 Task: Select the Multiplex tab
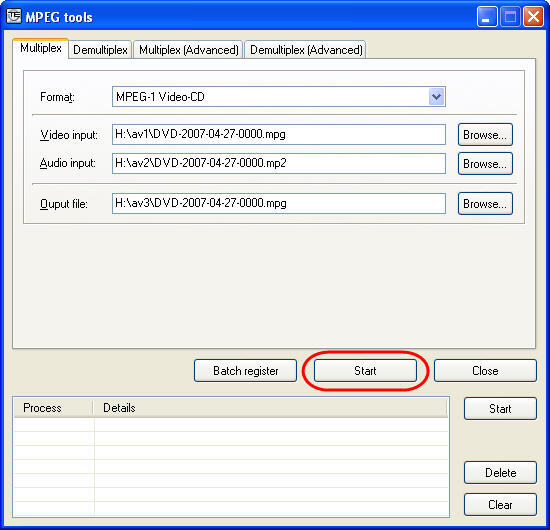pyautogui.click(x=40, y=48)
